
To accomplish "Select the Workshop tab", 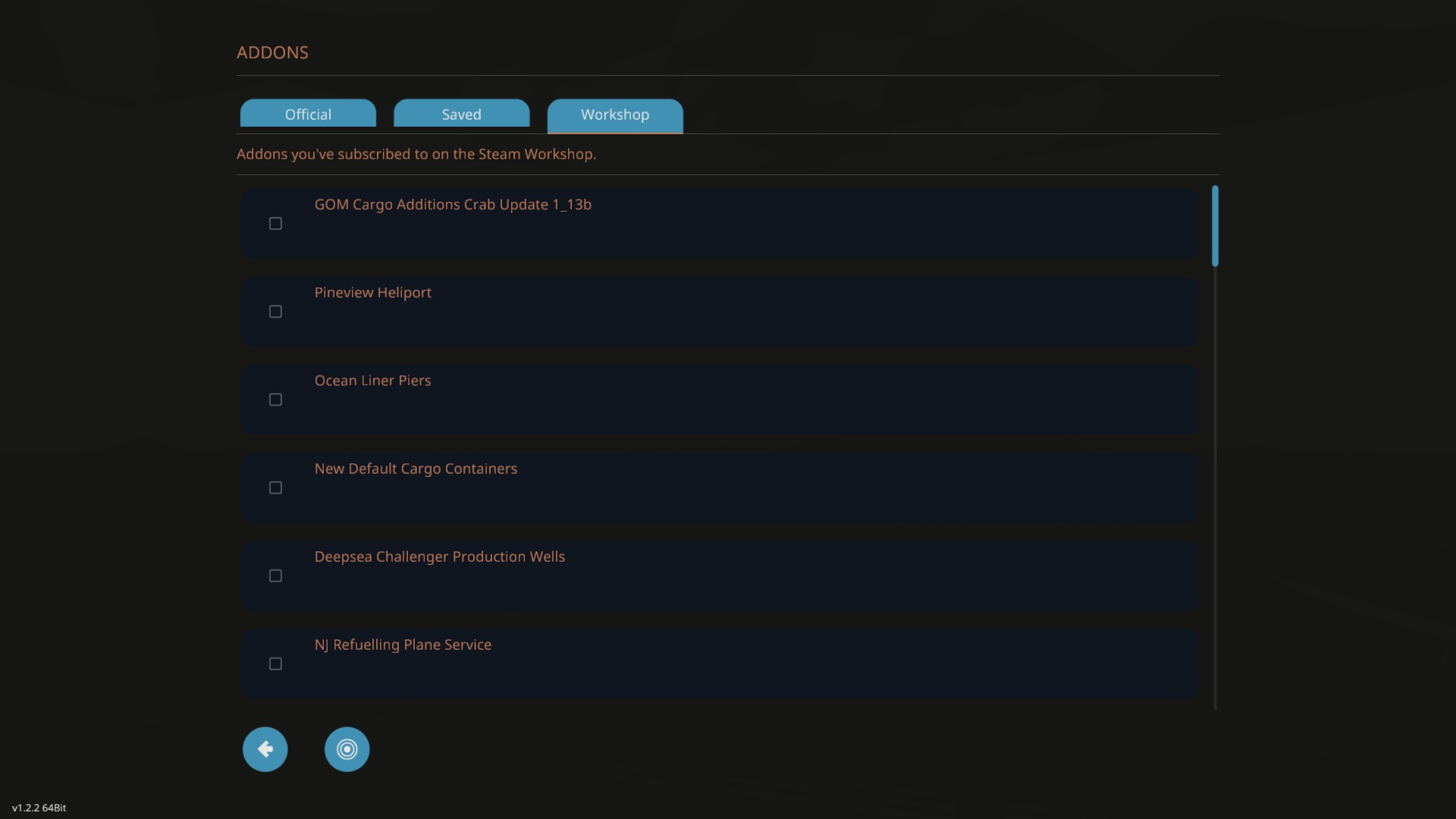I will [615, 115].
